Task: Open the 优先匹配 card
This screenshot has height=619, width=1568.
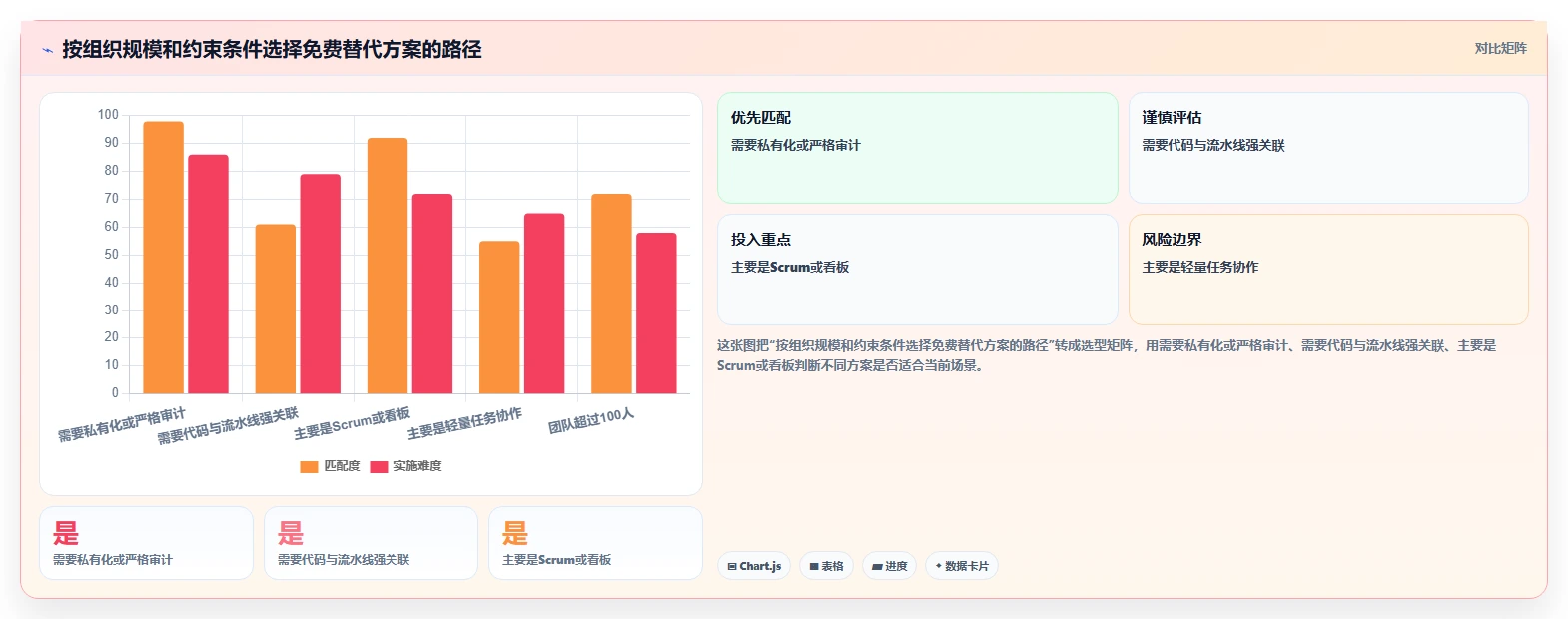Action: click(x=917, y=148)
